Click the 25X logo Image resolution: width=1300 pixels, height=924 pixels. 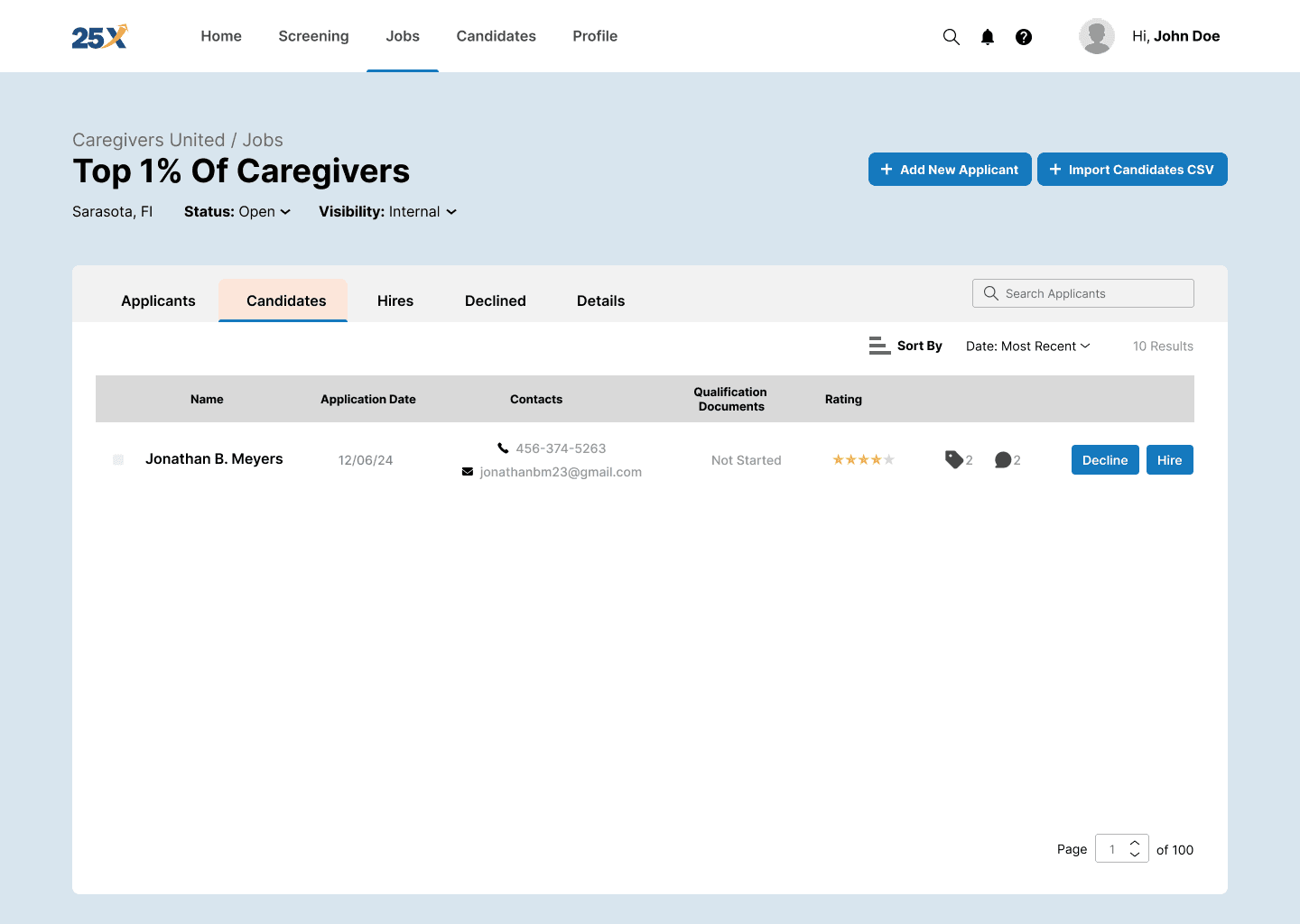99,37
